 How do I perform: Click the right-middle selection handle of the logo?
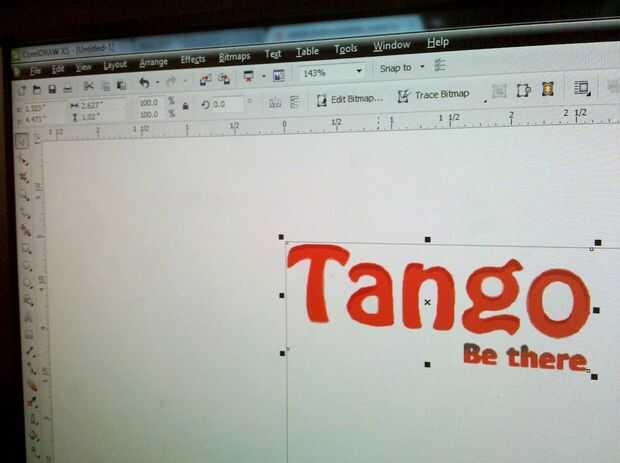[596, 310]
